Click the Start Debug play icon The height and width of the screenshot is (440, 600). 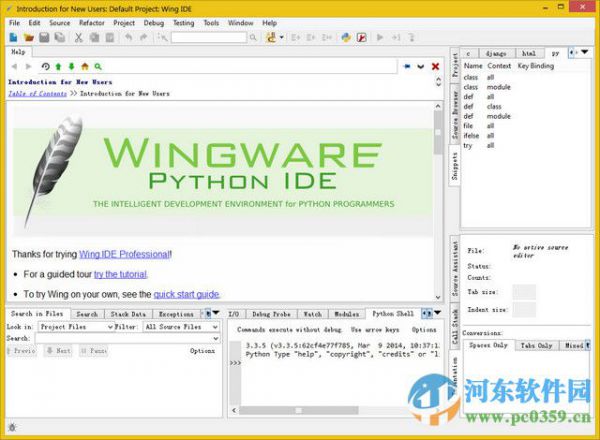tap(380, 37)
